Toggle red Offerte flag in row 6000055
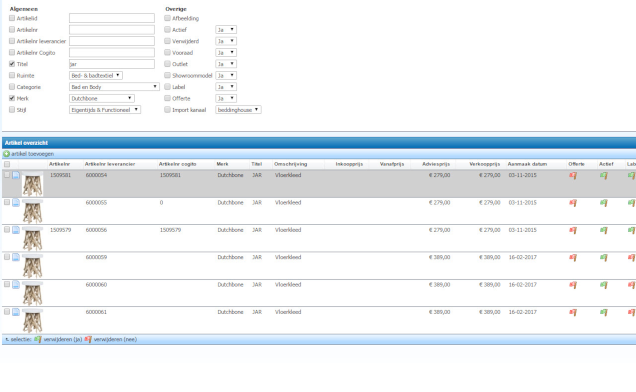This screenshot has height=392, width=636. pyautogui.click(x=573, y=202)
